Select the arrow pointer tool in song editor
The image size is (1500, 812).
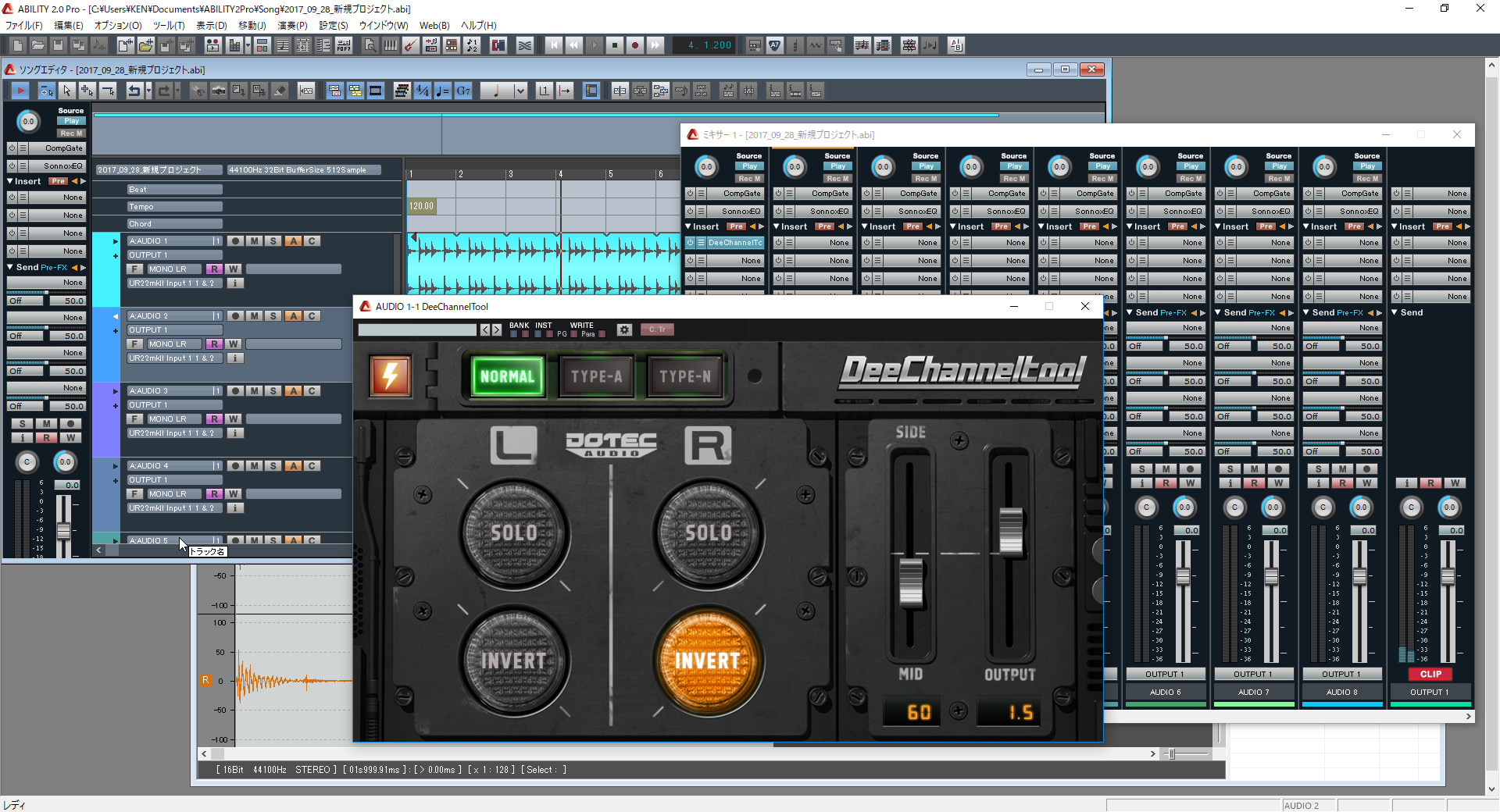tap(67, 91)
